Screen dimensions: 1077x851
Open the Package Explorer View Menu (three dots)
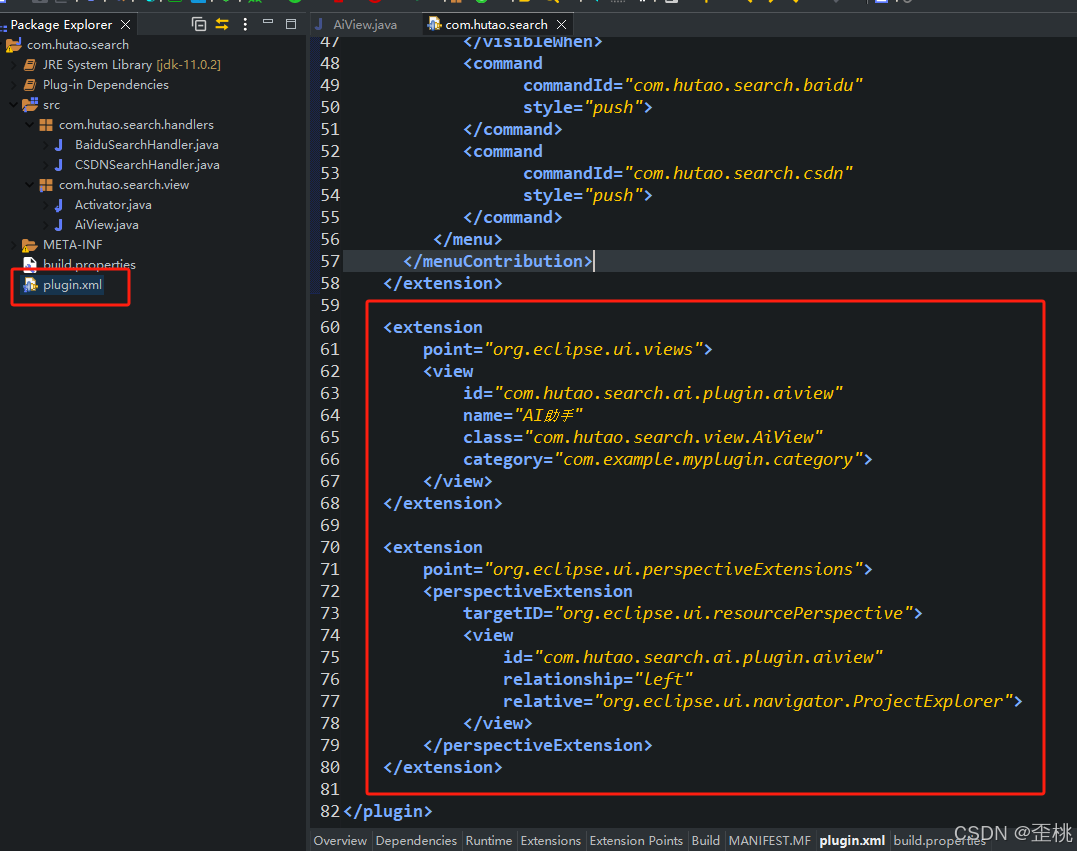pos(245,24)
